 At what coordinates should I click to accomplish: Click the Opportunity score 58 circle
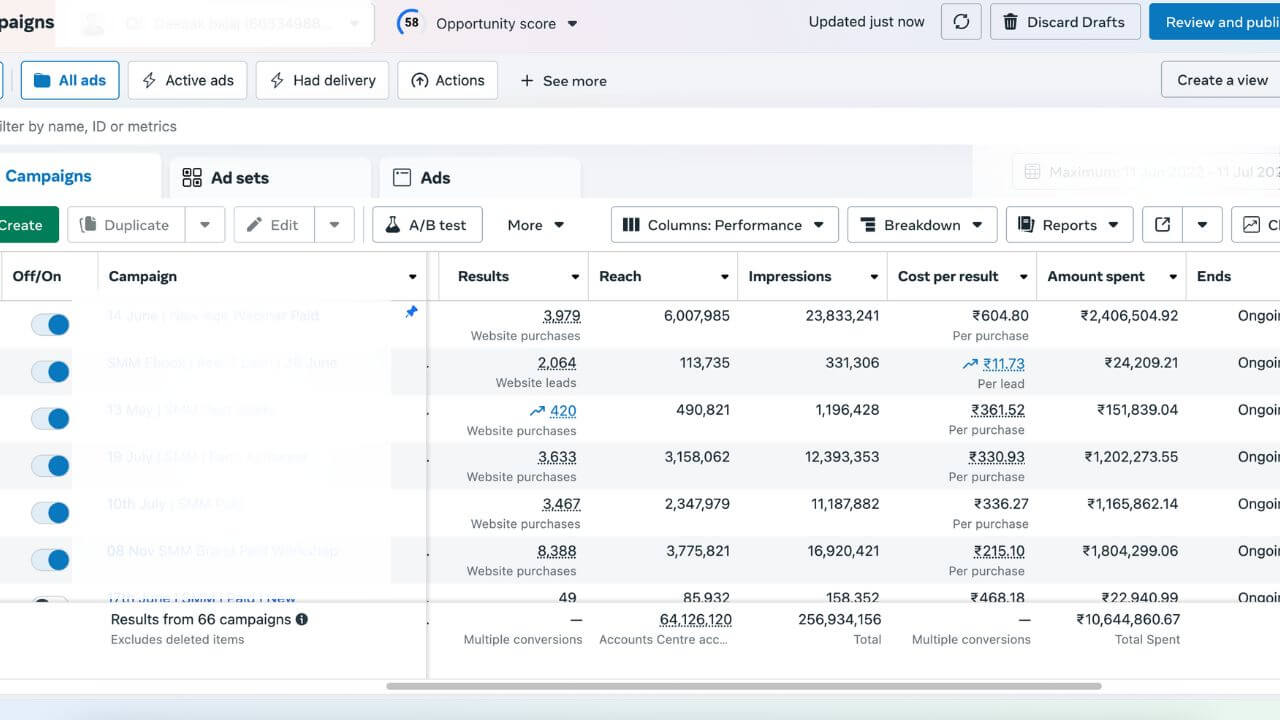[x=411, y=23]
